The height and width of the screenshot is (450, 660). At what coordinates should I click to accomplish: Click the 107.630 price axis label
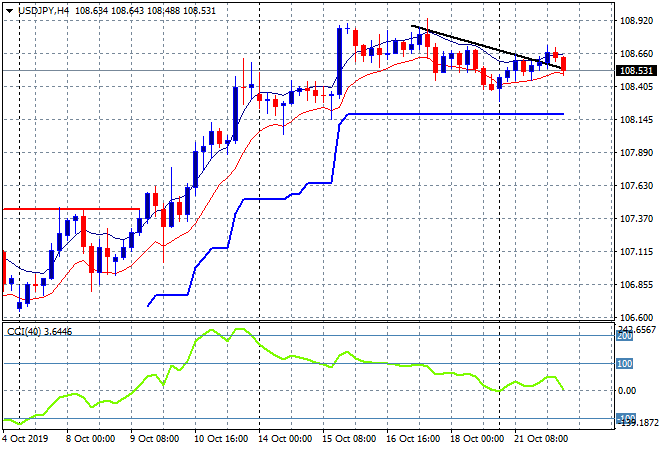[636, 186]
